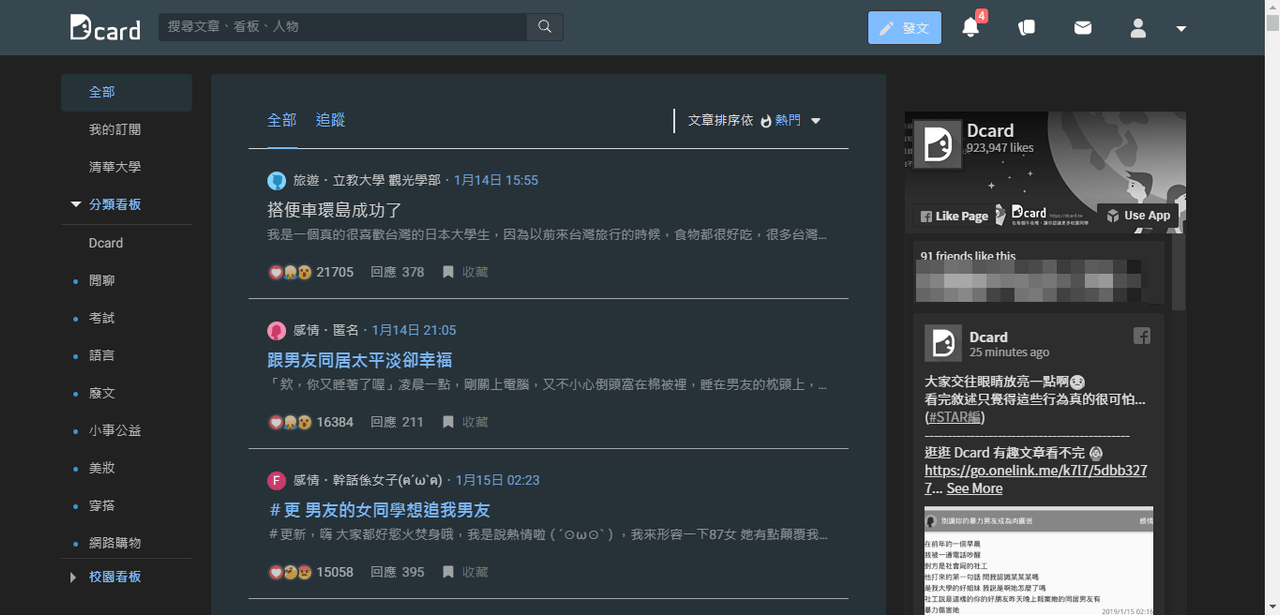This screenshot has height=615, width=1280.
Task: Bookmark the 搭便車環島成功了 post
Action: click(x=465, y=272)
